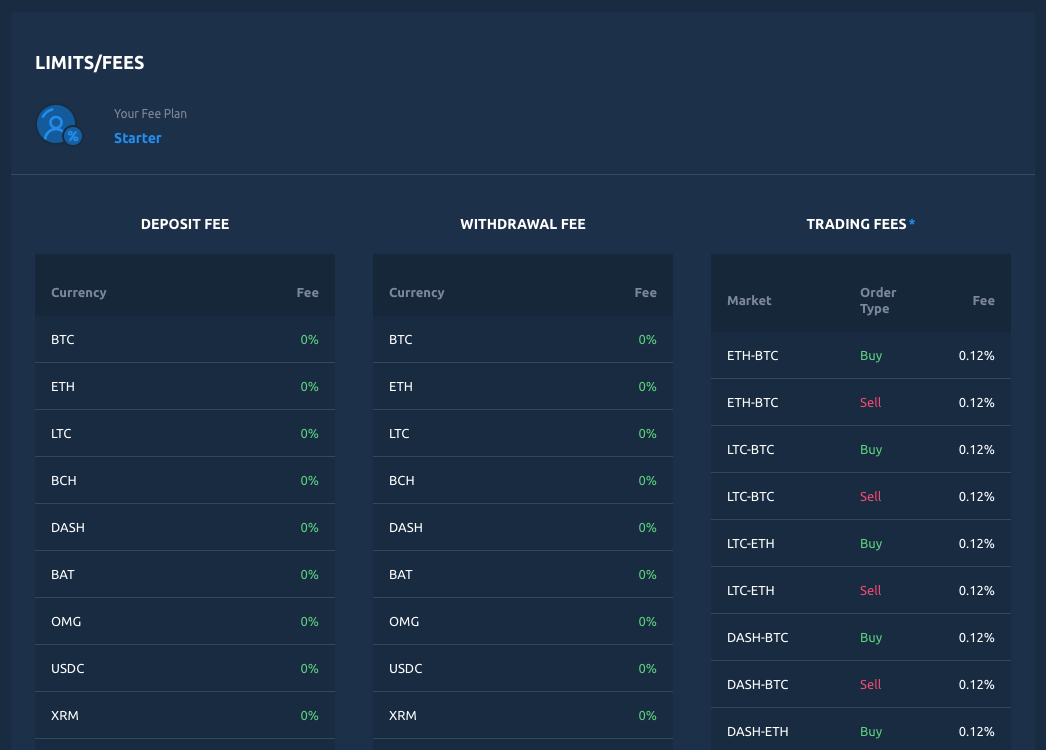
Task: Select OMG in the Deposit Fee table
Action: (x=66, y=621)
